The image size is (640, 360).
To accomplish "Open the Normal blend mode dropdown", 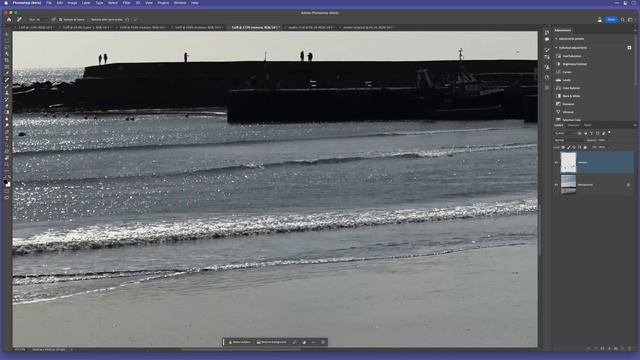I will point(569,140).
